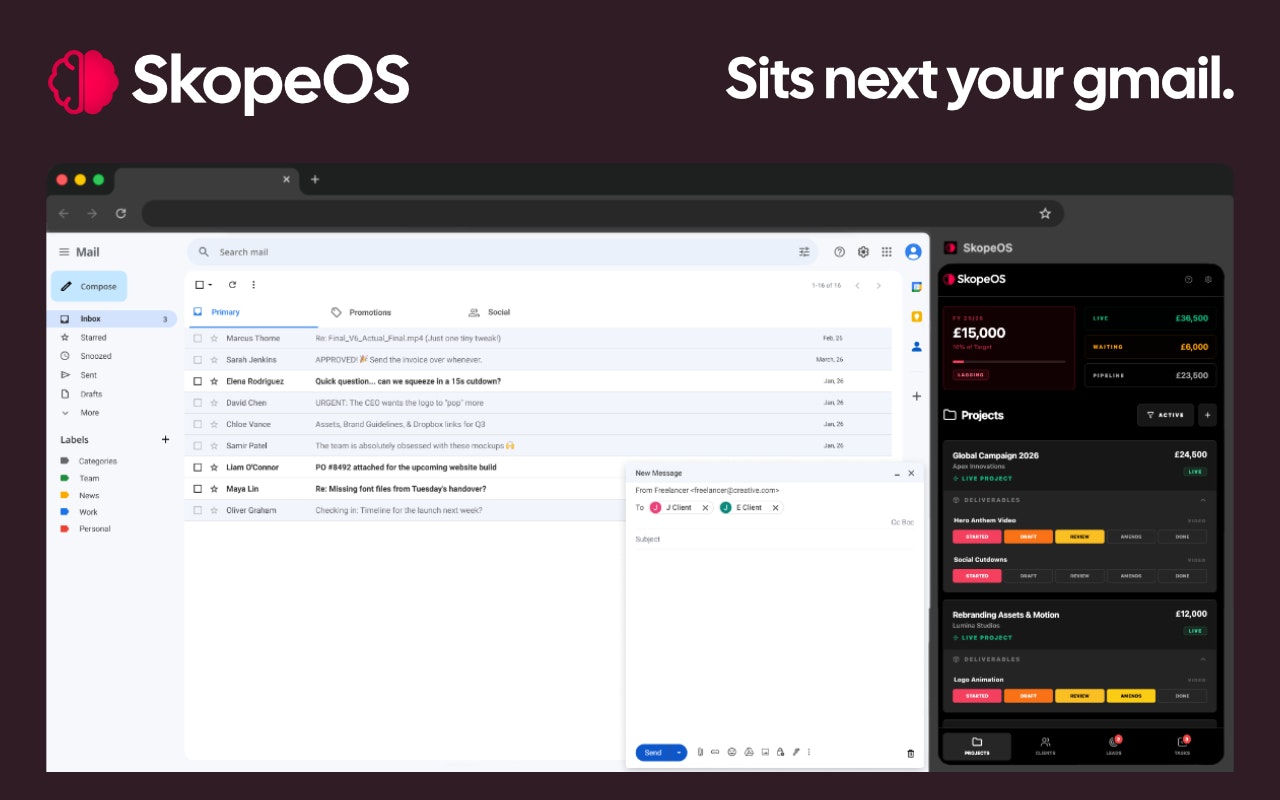Image resolution: width=1280 pixels, height=800 pixels.
Task: Show search options filter icon
Action: (804, 252)
